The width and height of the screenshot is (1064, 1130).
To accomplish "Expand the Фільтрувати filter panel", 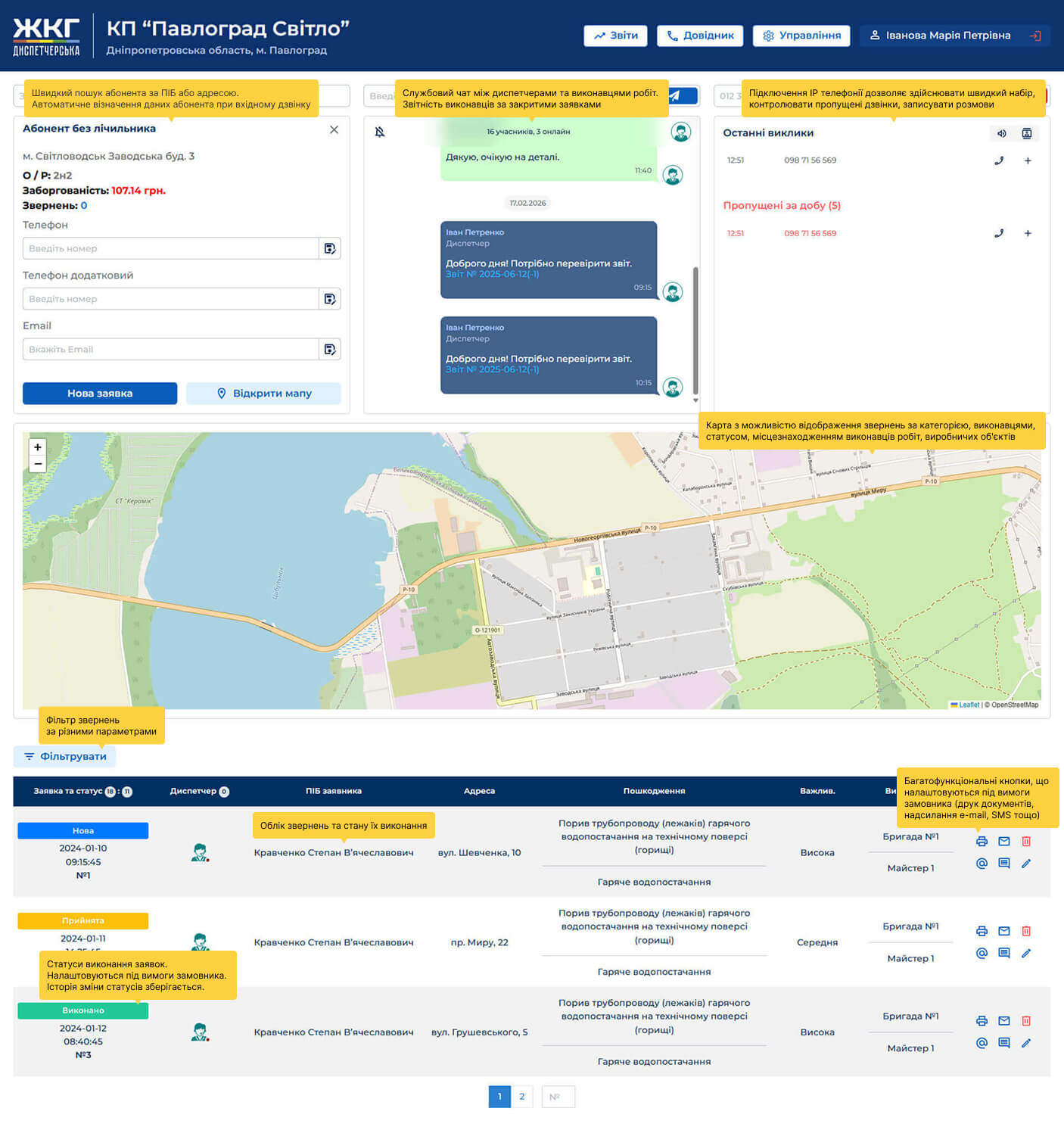I will coord(65,757).
